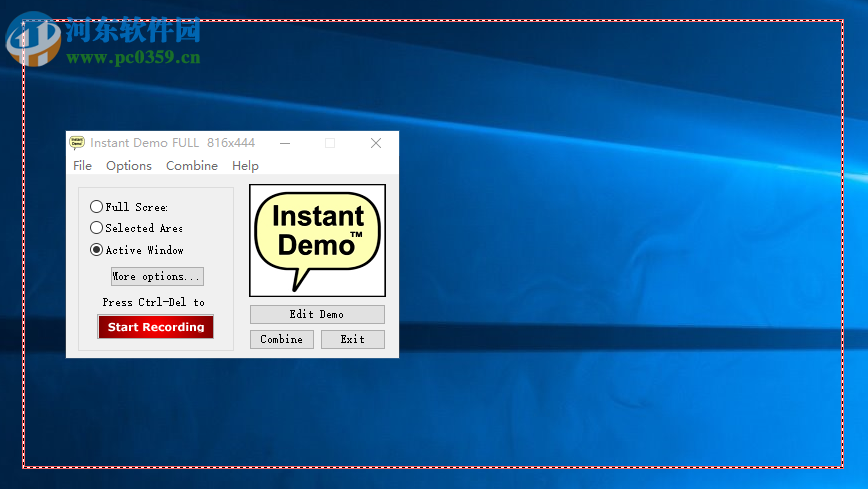This screenshot has height=489, width=868.
Task: Click the More options... button
Action: click(157, 276)
